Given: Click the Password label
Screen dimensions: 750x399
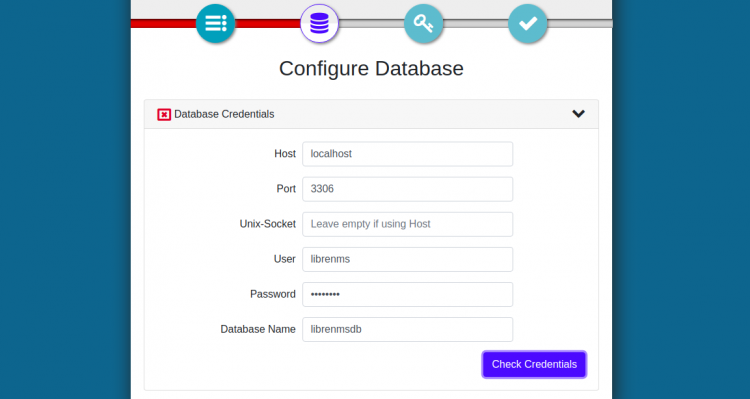Looking at the screenshot, I should (273, 294).
